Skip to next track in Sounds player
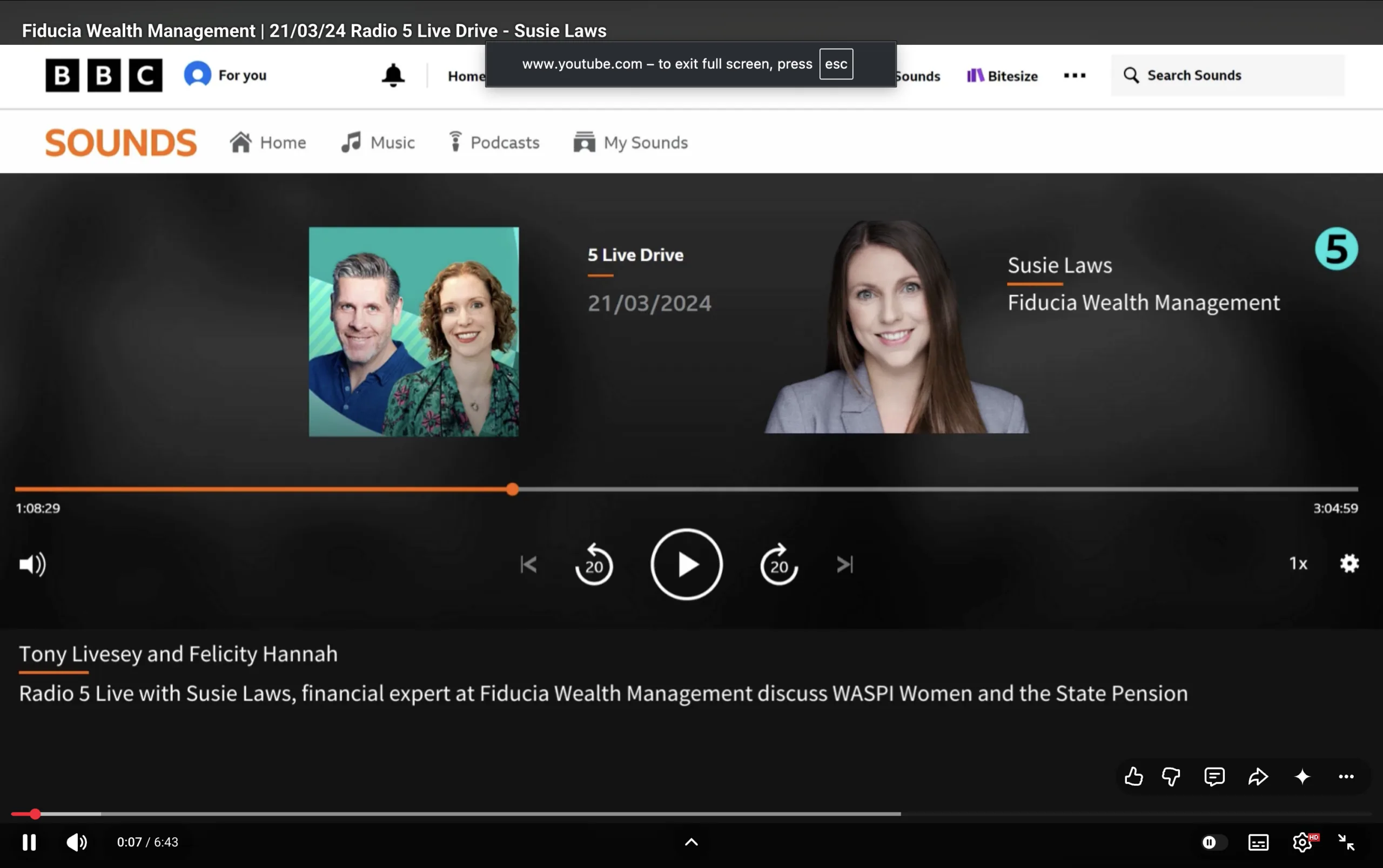 click(845, 564)
